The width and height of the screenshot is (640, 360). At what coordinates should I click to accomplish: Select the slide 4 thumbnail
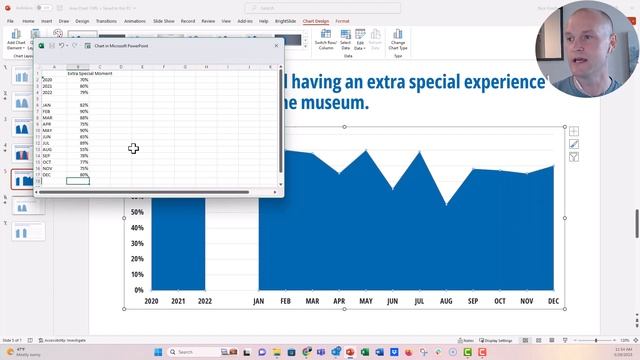pos(22,154)
